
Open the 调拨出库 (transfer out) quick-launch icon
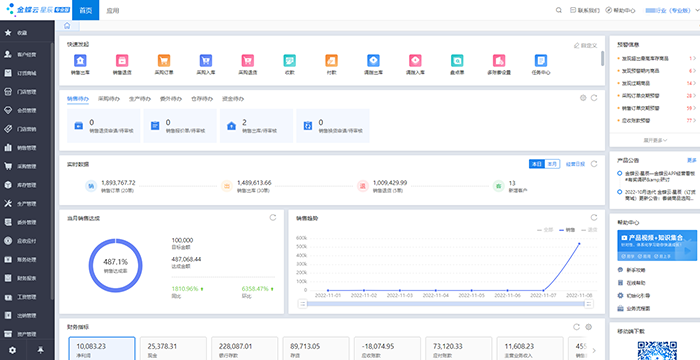373,61
